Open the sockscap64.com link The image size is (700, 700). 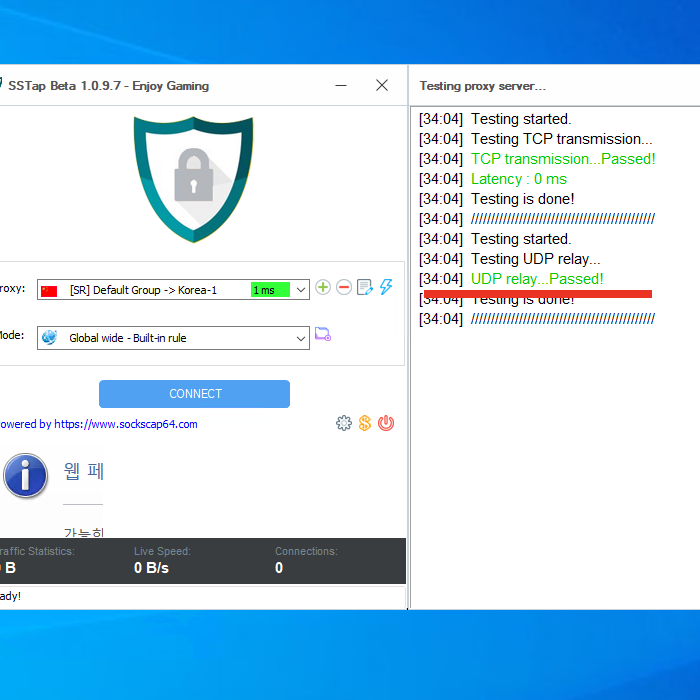pos(126,424)
